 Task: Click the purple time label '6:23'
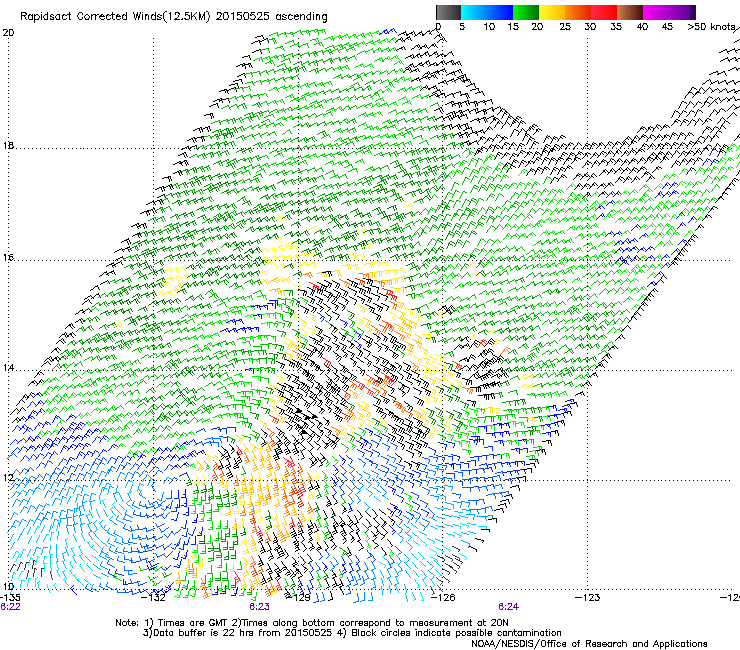pyautogui.click(x=260, y=607)
